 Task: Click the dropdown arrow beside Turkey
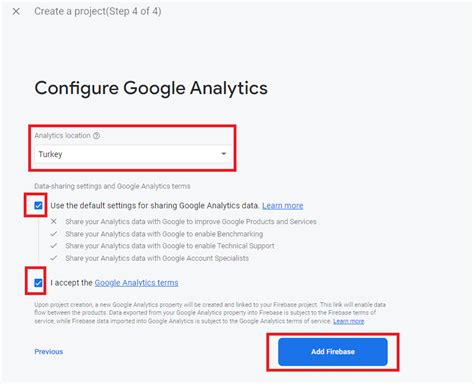point(224,154)
